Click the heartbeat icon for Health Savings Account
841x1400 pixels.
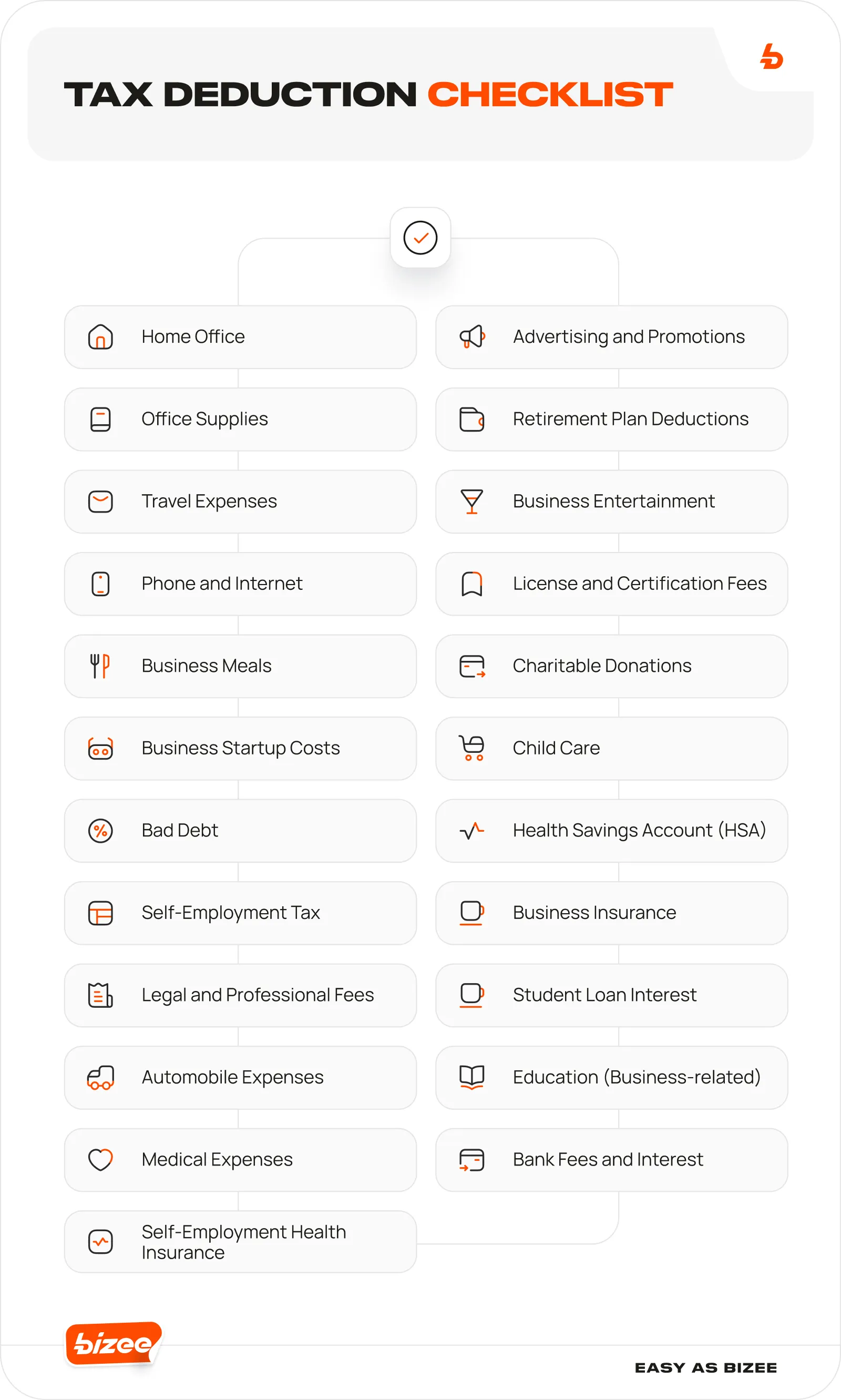tap(471, 831)
